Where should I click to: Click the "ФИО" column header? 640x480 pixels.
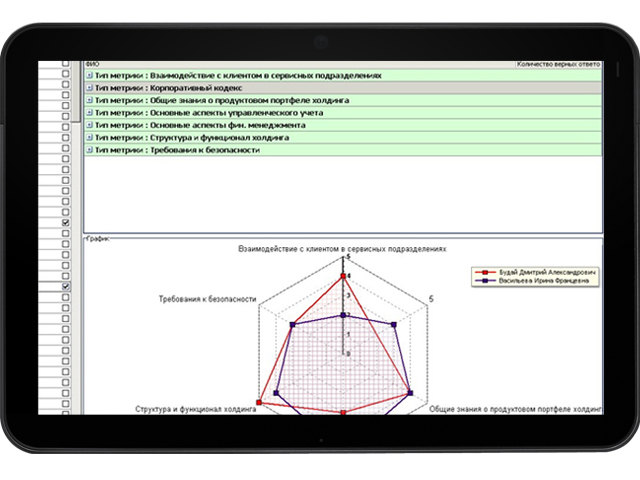(94, 63)
